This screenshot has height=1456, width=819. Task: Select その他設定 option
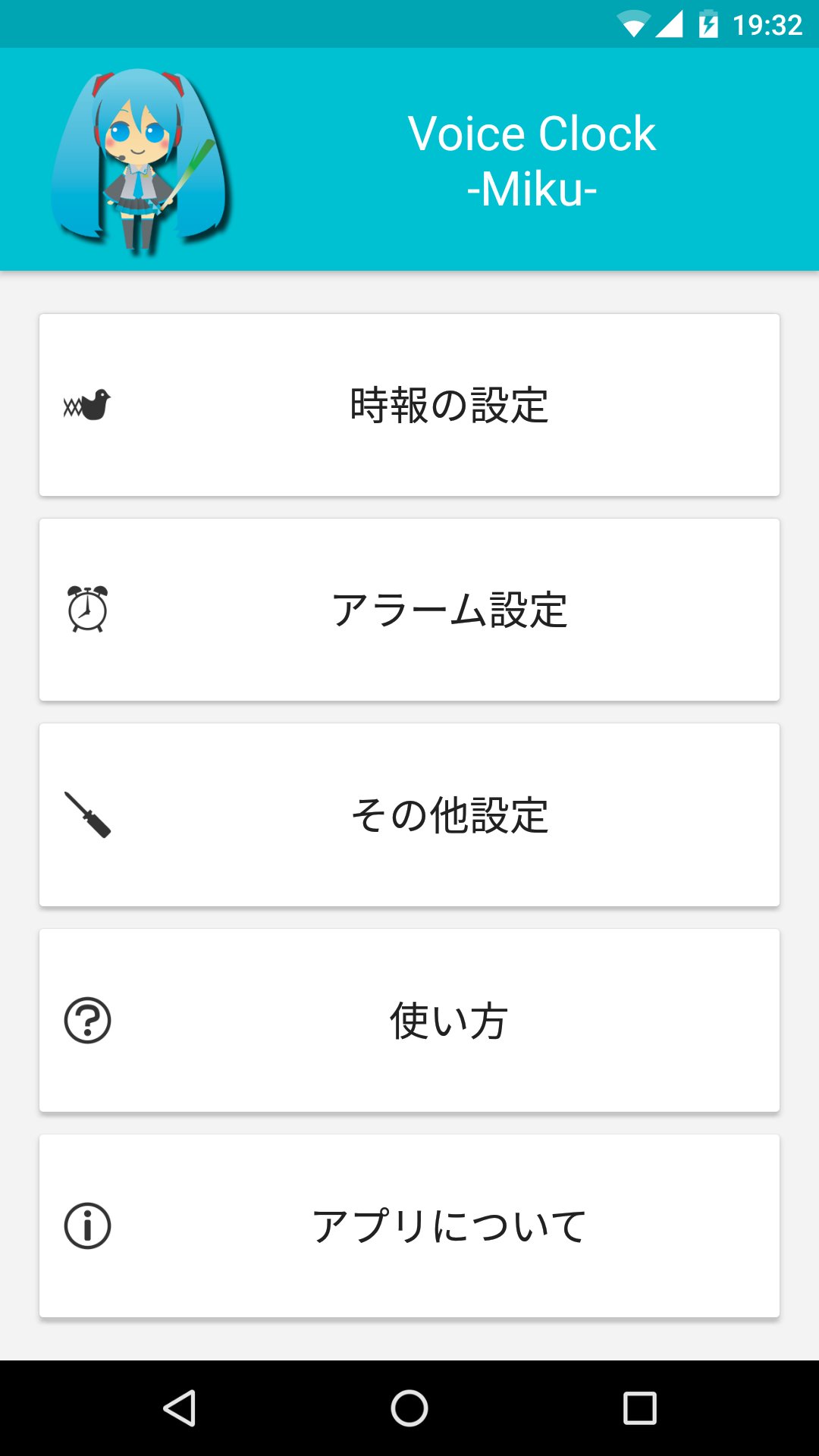449,815
